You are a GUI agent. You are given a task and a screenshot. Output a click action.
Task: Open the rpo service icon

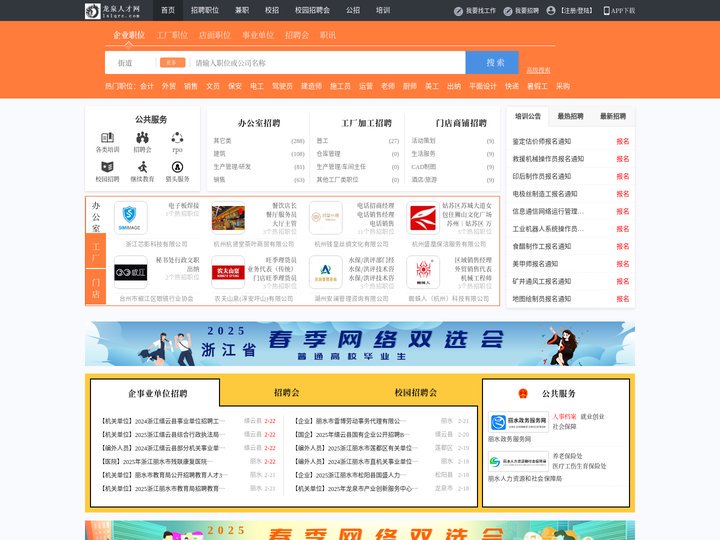click(x=177, y=137)
